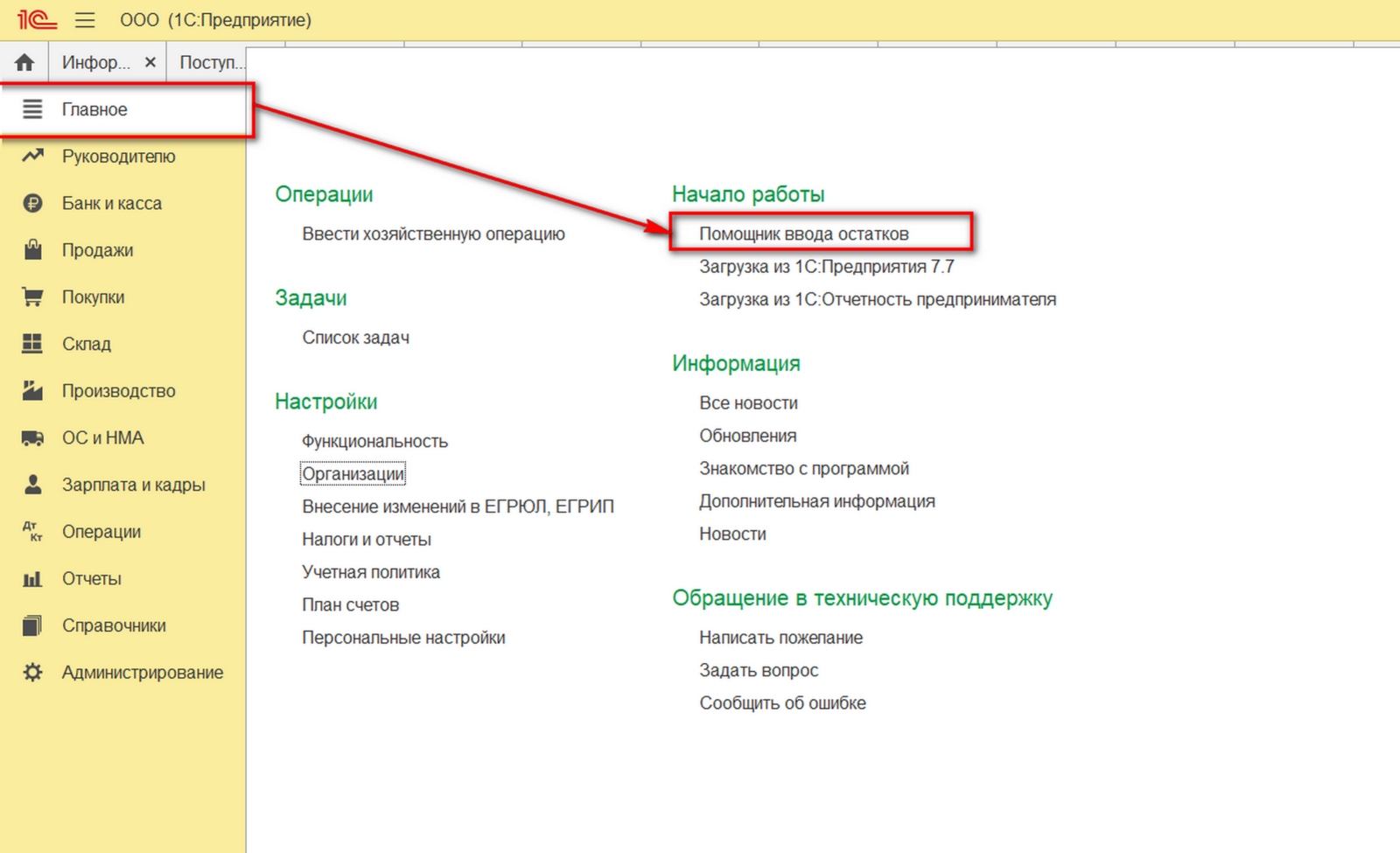Open Сообщить об ошибке link
This screenshot has width=1400, height=853.
pyautogui.click(x=783, y=703)
